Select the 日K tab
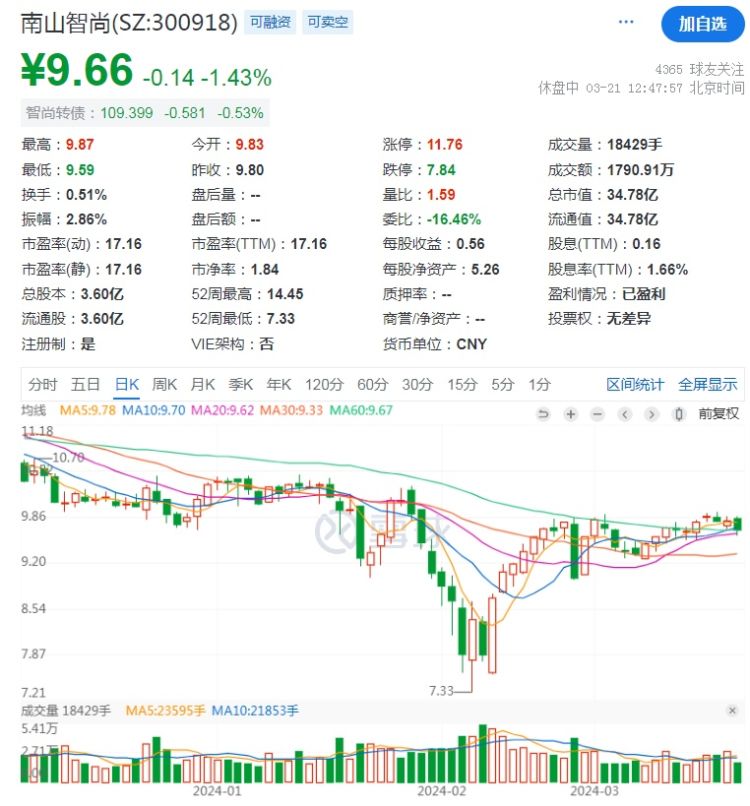Screen dimensions: 750x806 127,384
